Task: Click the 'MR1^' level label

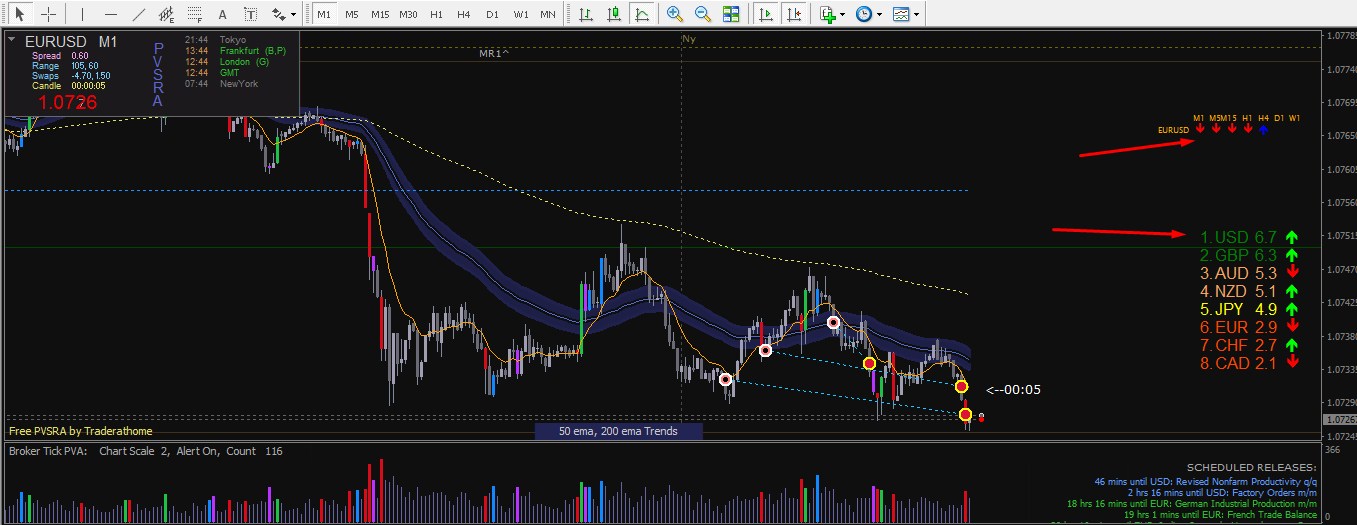Action: (x=494, y=53)
